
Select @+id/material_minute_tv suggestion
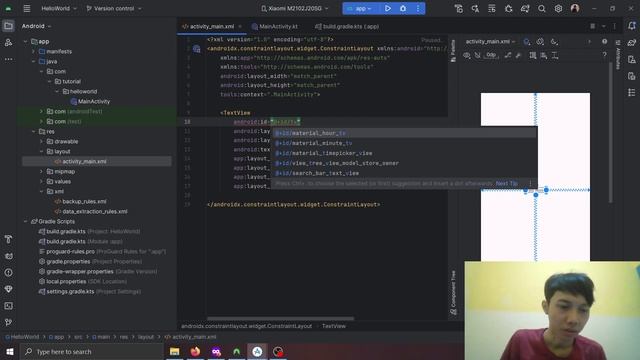(404, 143)
